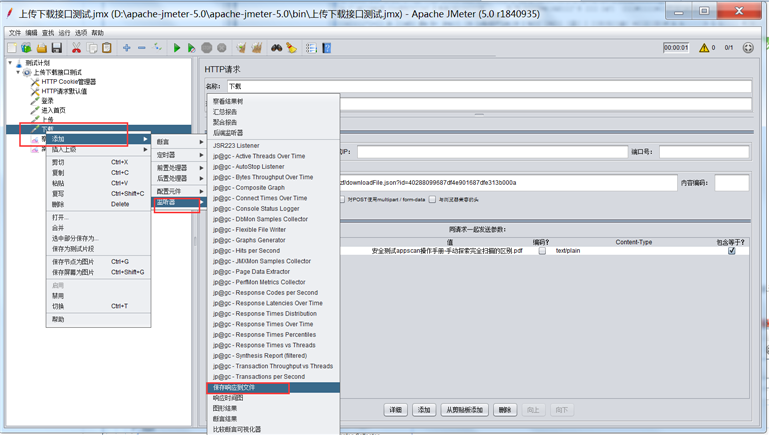Toggle the browser-compatible headers checkbox
The image size is (769, 435).
click(432, 200)
